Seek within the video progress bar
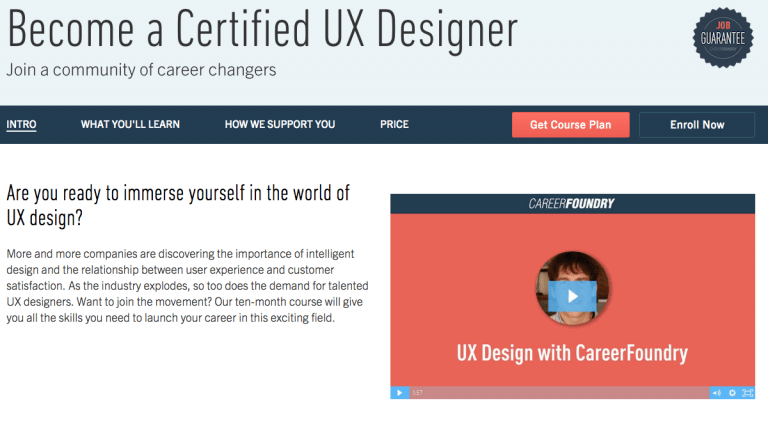The height and width of the screenshot is (435, 768). [559, 392]
